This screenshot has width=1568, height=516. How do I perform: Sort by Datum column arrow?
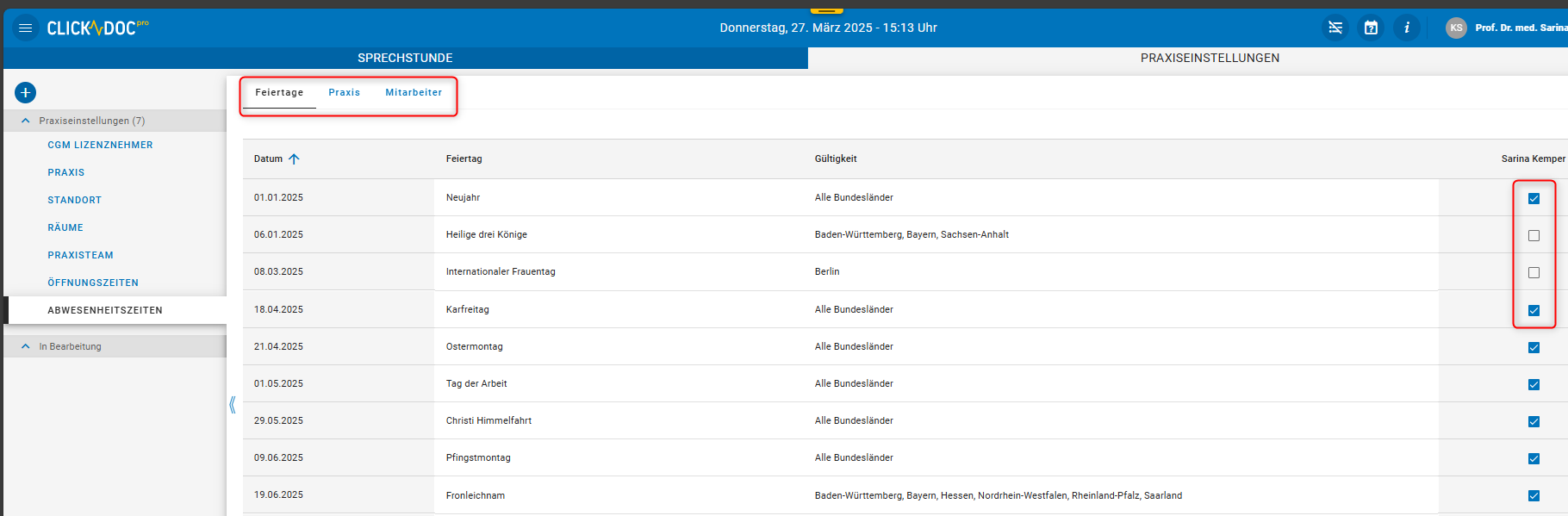click(x=294, y=159)
